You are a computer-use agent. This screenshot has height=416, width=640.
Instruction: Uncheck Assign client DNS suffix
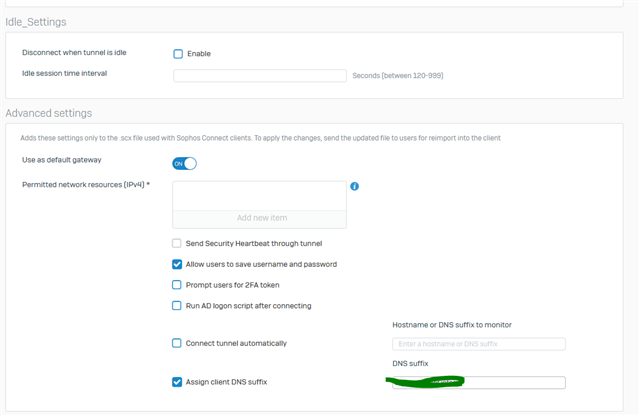(177, 382)
